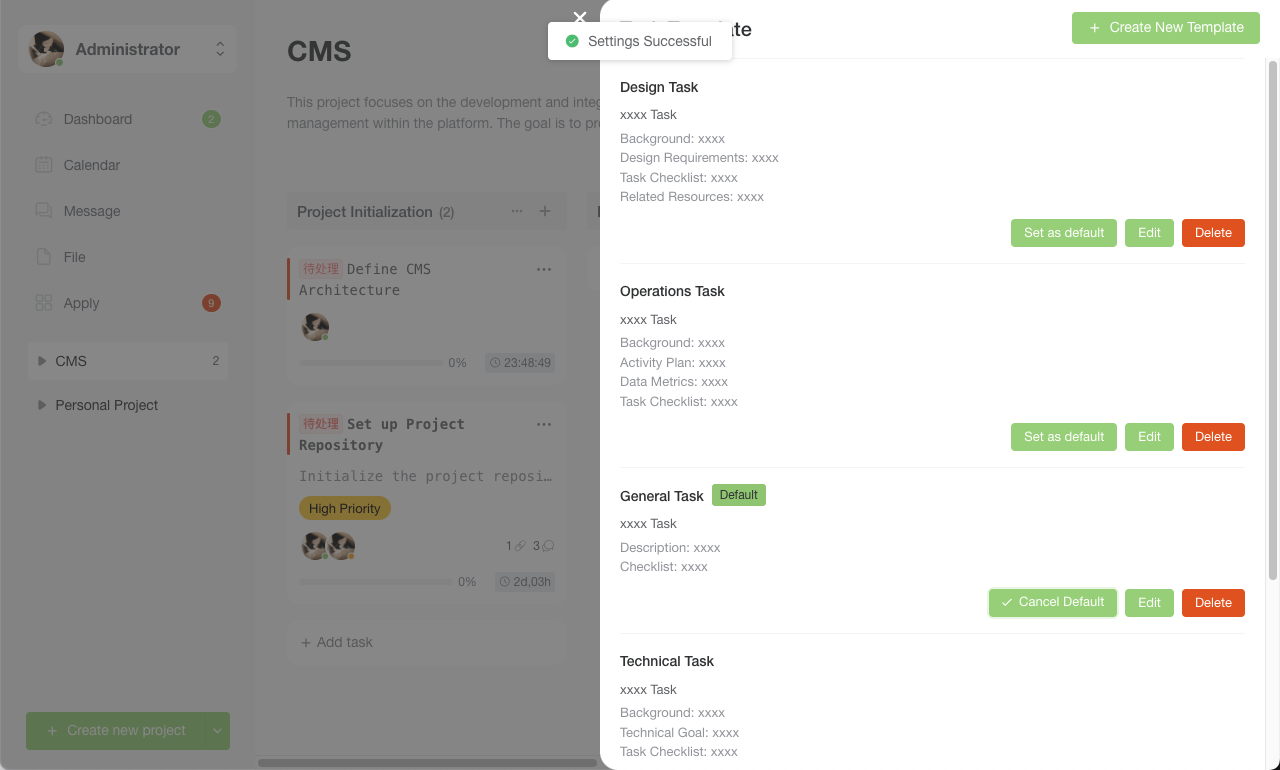Close the task template panel

pos(580,17)
